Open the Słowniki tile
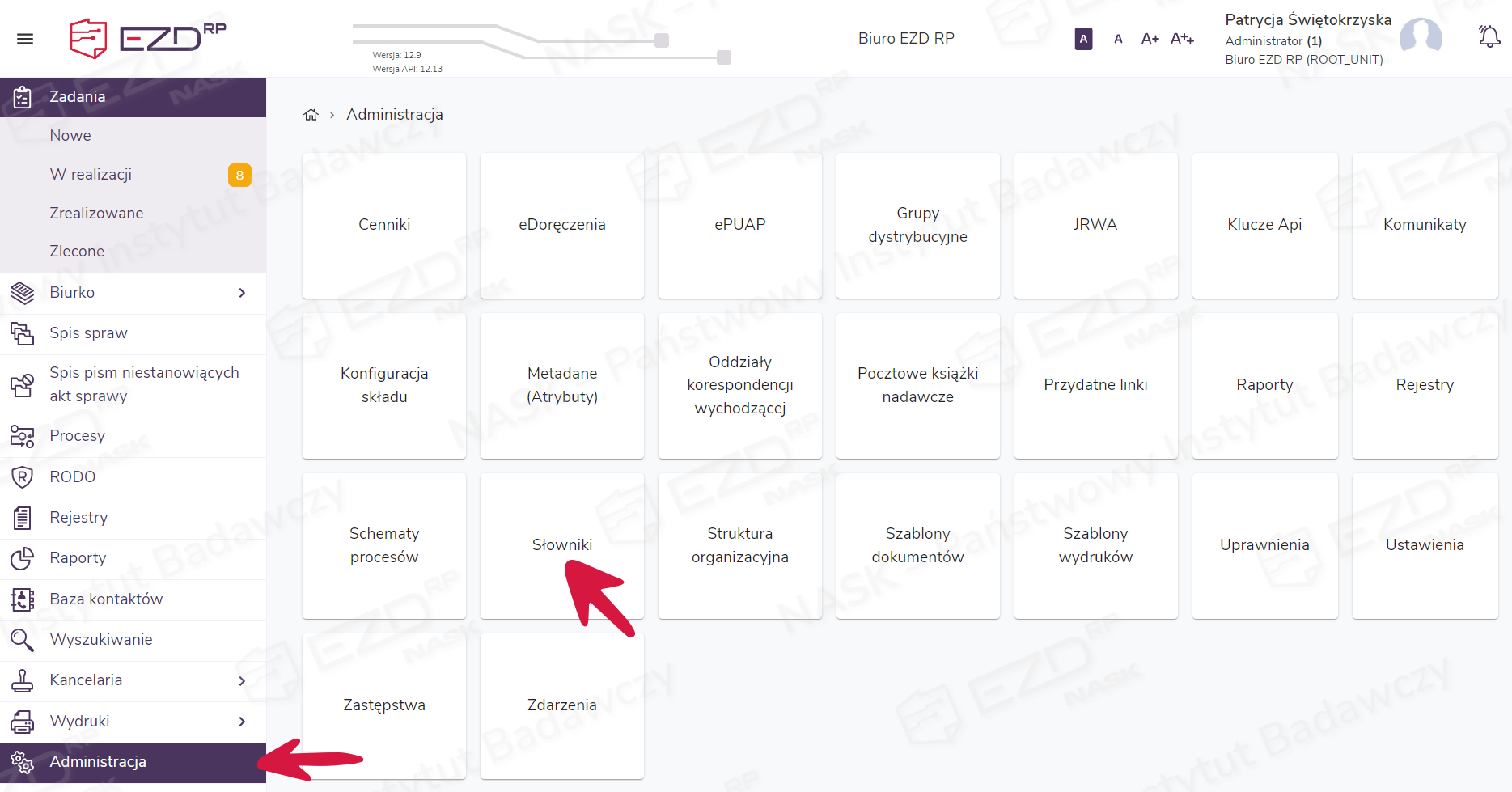This screenshot has height=792, width=1512. tap(562, 545)
